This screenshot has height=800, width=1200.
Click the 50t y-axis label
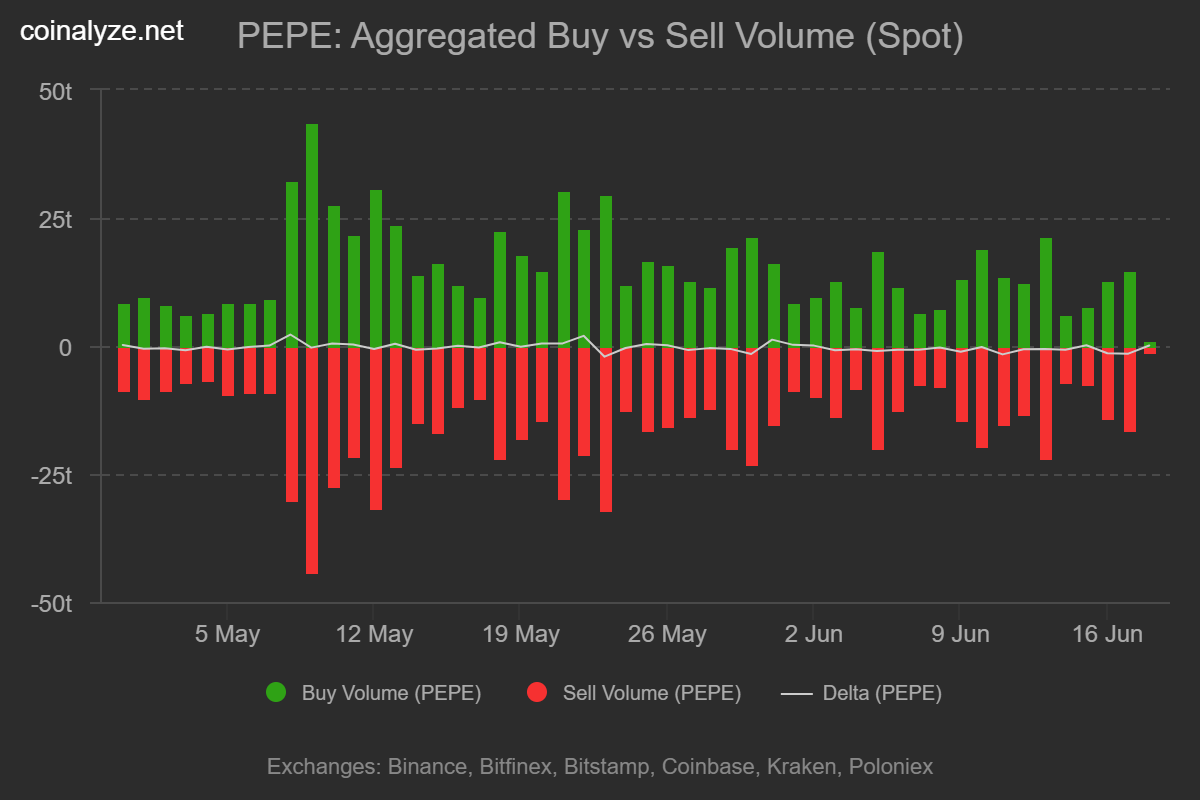pos(56,91)
